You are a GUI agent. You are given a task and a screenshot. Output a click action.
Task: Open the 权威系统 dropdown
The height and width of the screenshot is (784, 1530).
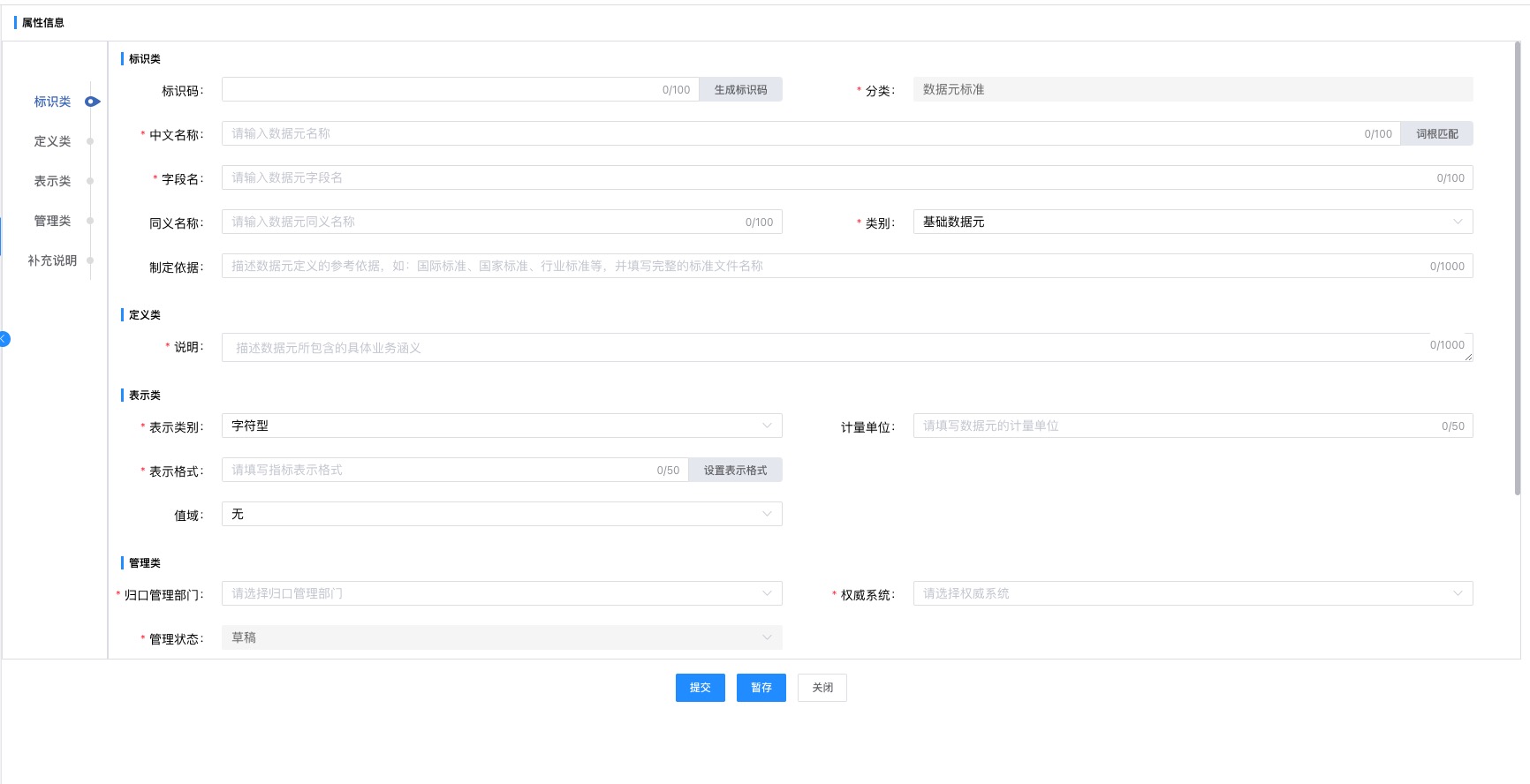pos(1193,594)
